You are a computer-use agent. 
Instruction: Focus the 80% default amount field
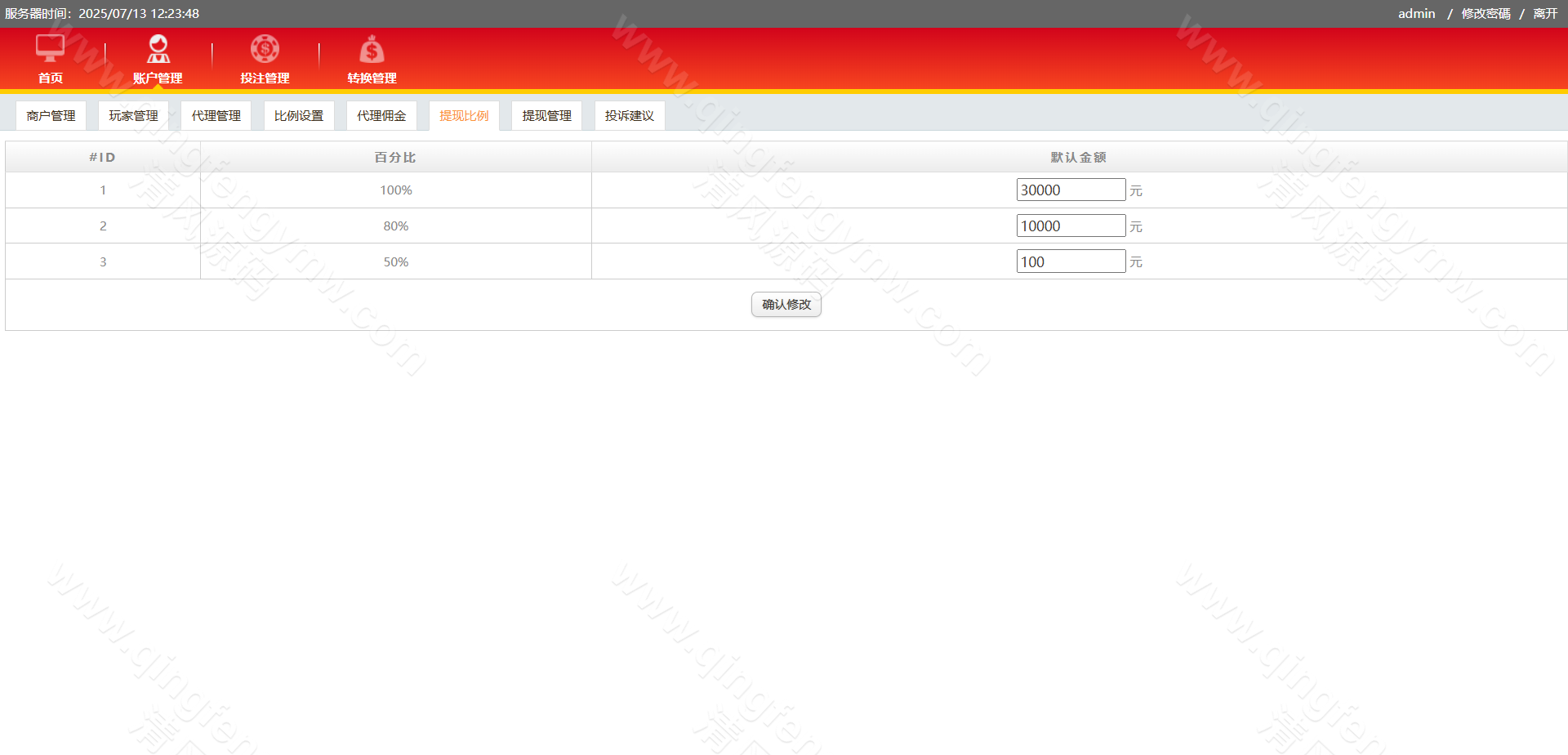coord(1071,226)
